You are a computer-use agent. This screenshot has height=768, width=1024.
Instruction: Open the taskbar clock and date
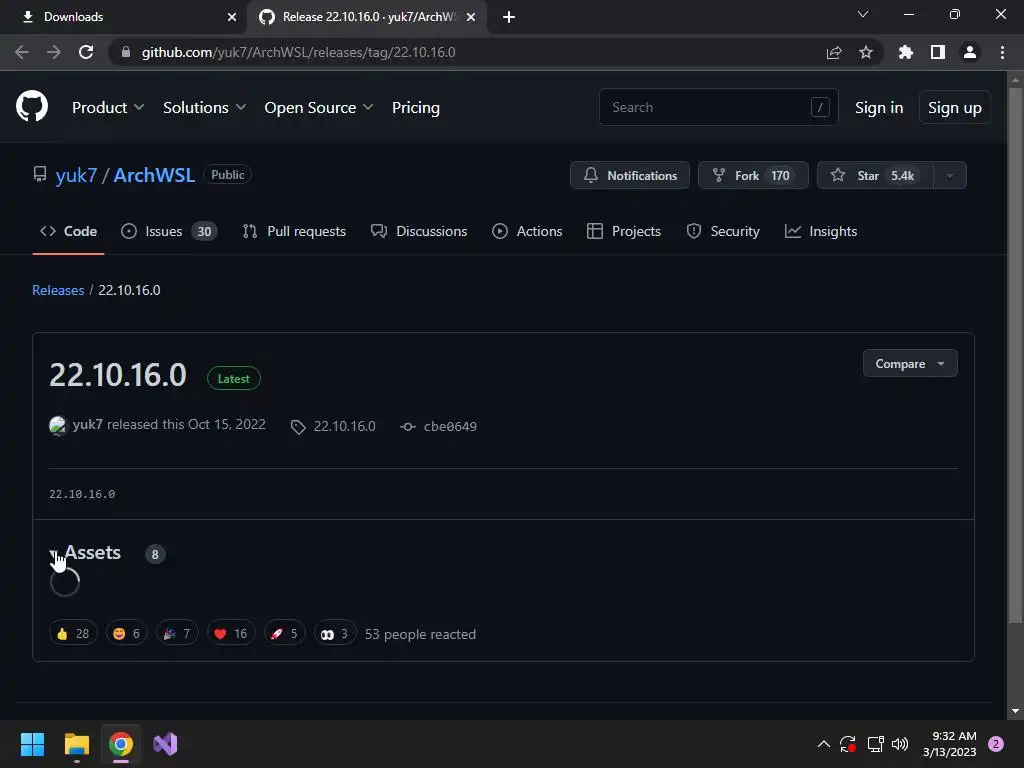[x=950, y=744]
